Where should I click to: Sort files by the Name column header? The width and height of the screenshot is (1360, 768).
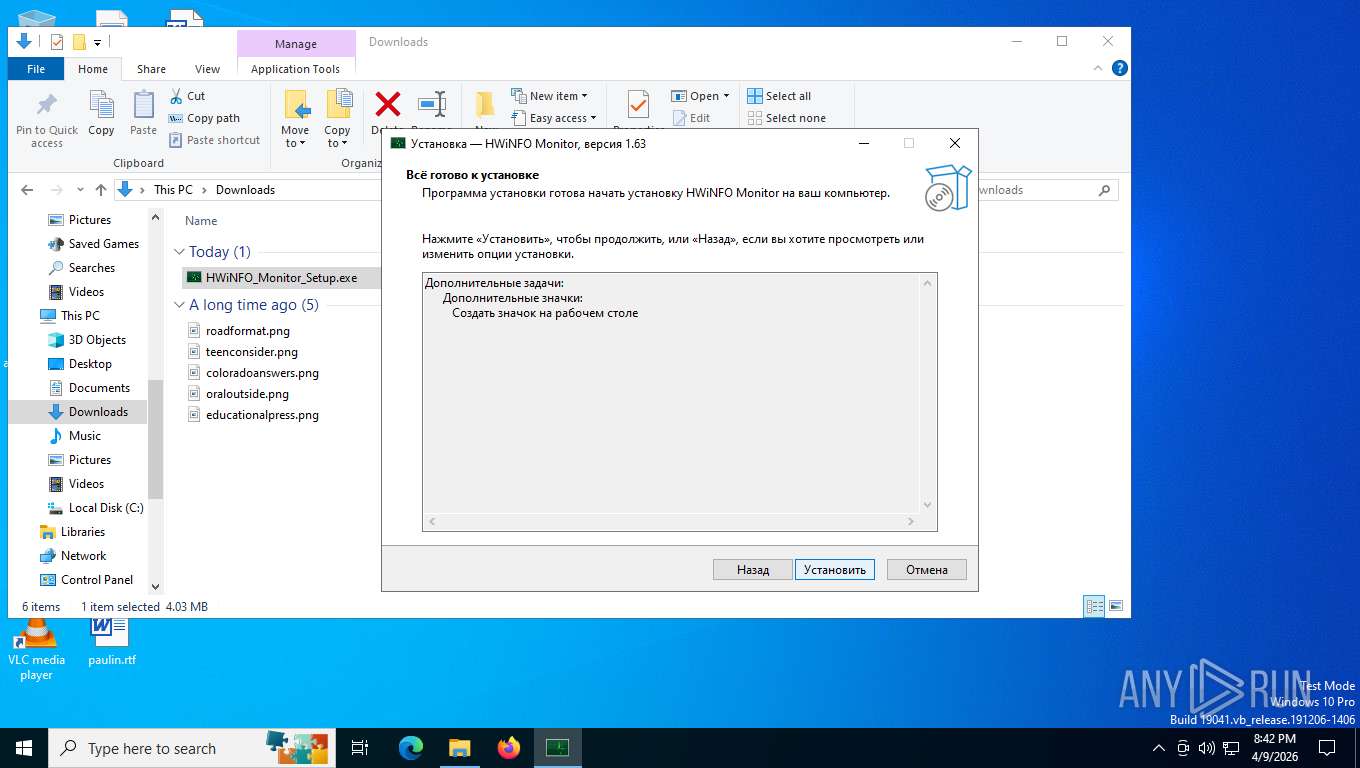(201, 221)
